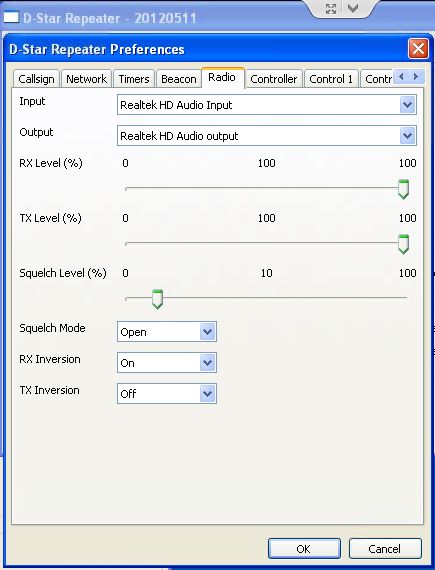Close the D-Star Repeater Preferences dialog
This screenshot has height=570, width=435.
point(418,48)
